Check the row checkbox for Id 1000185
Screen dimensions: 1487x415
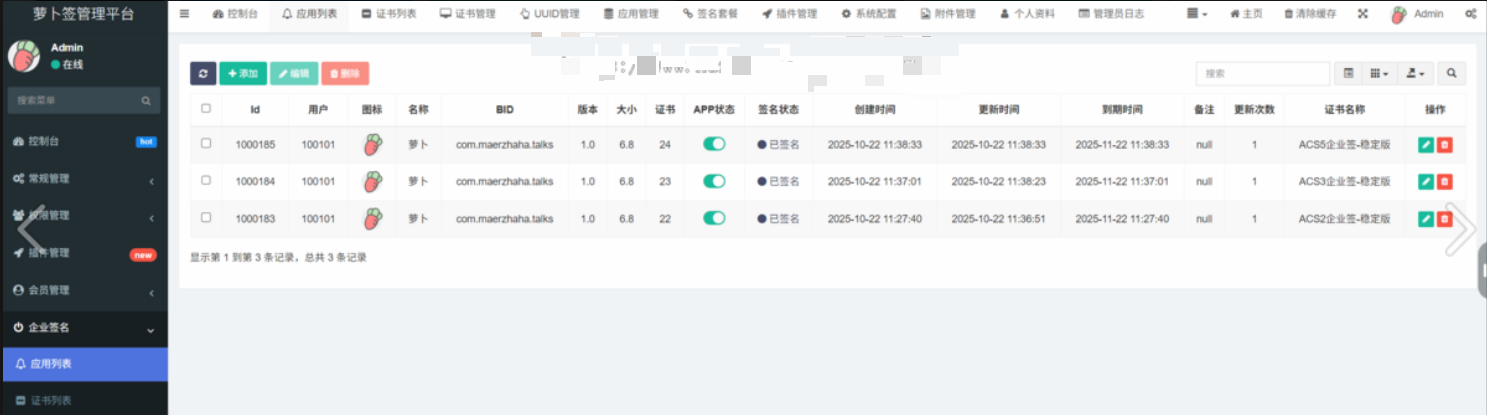206,144
